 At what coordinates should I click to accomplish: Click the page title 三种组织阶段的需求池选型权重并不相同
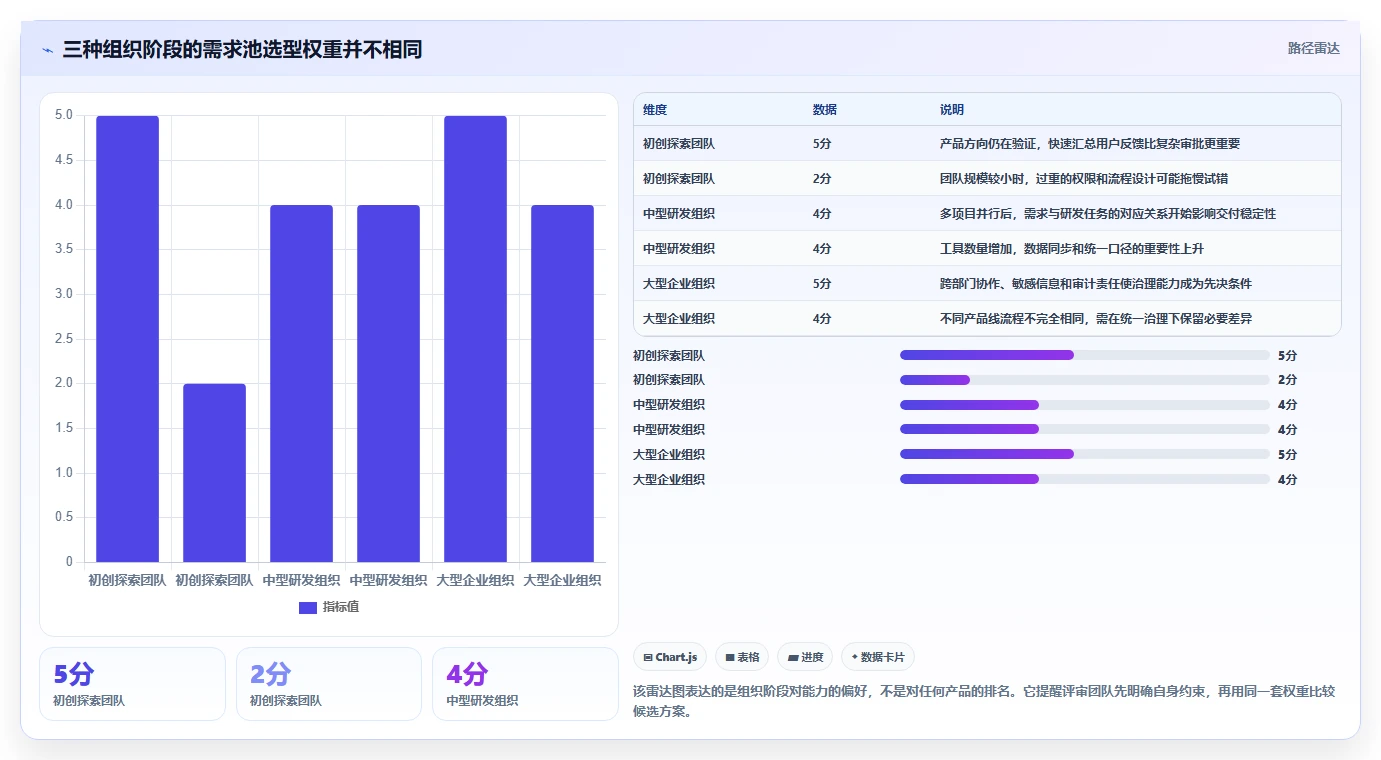(242, 49)
